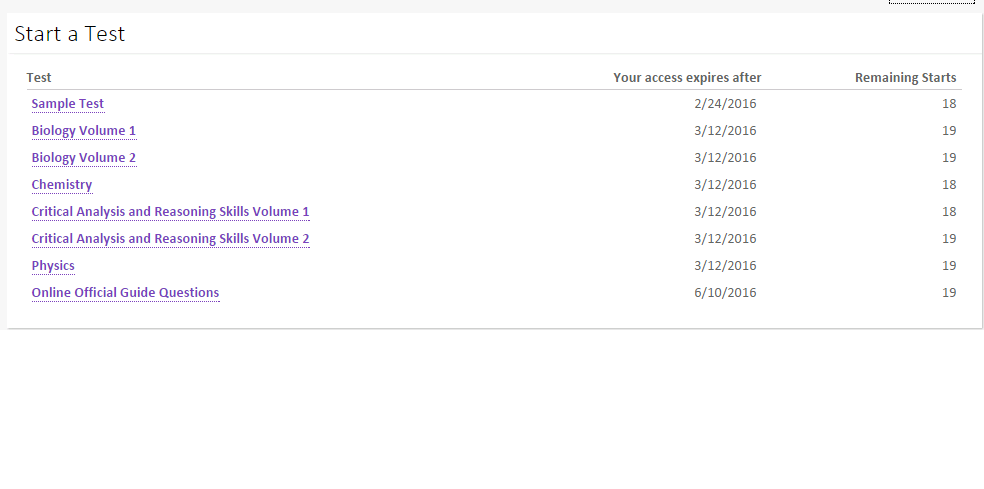Click the dotted focus outline at top right
The image size is (984, 489).
coord(932,2)
